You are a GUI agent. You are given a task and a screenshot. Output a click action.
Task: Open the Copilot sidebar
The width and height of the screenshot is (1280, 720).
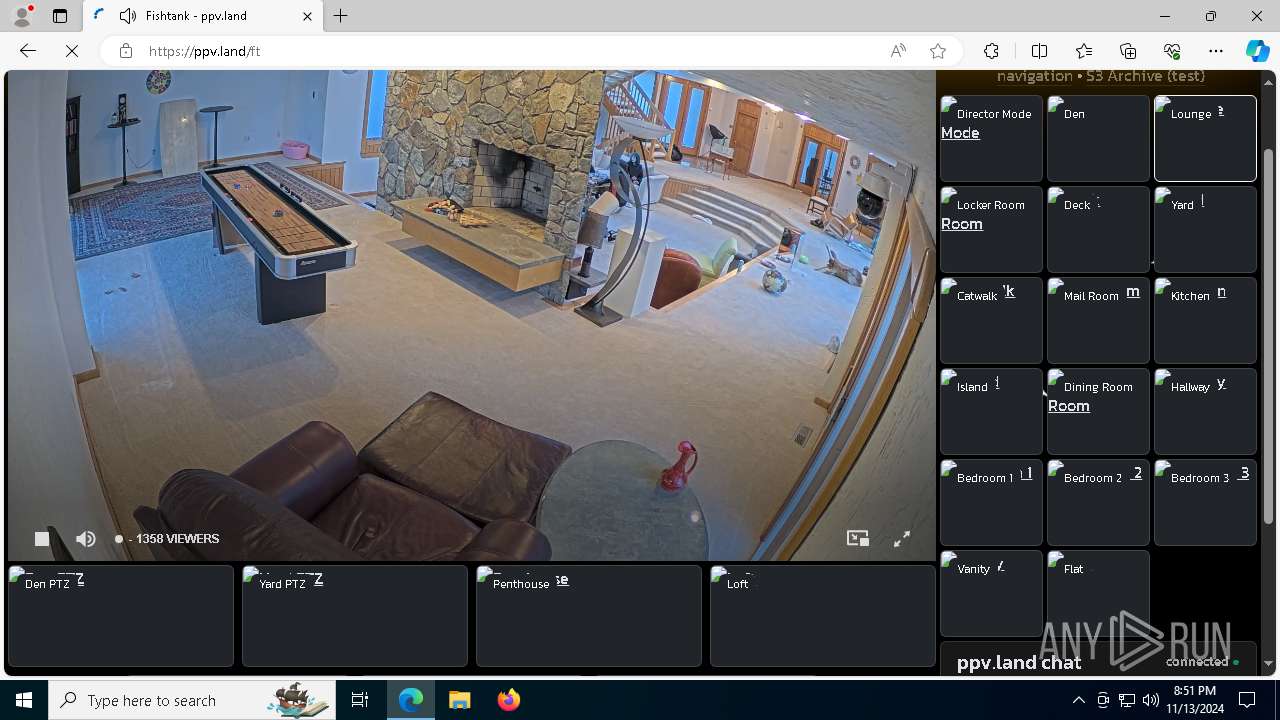1257,51
